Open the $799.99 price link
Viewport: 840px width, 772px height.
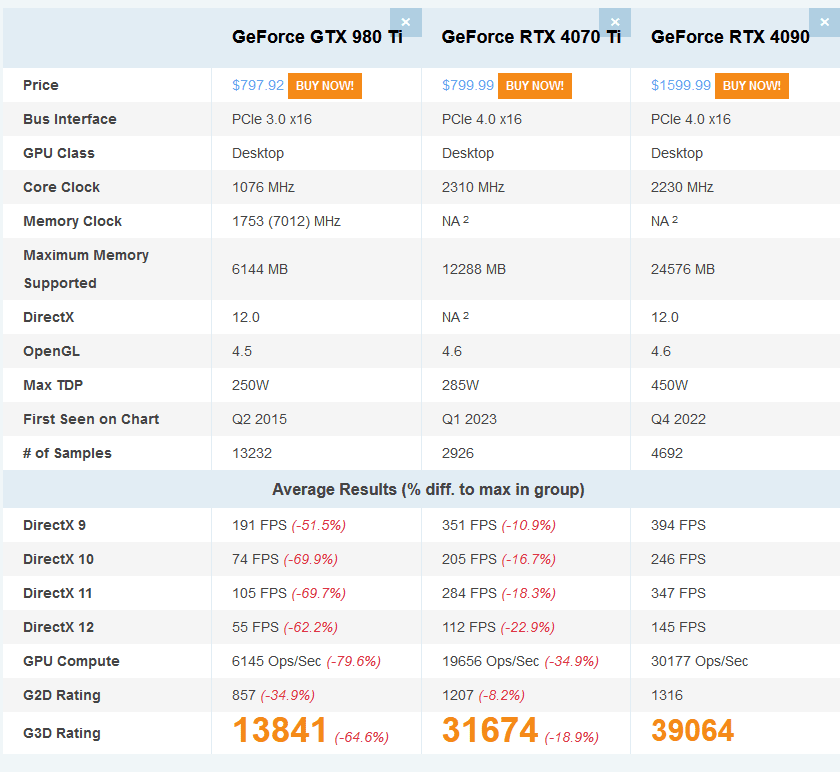[x=468, y=85]
